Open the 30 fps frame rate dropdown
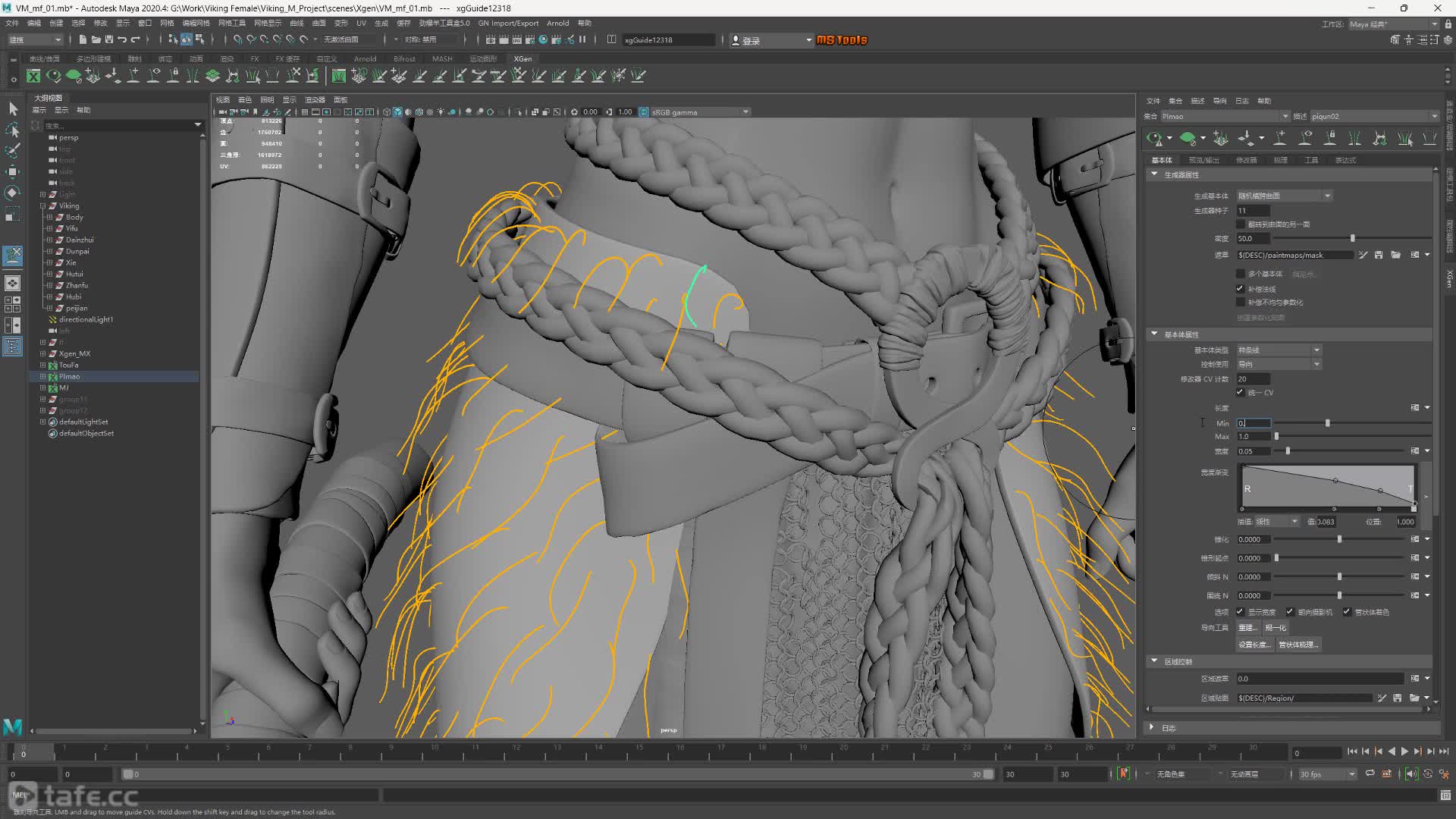1456x819 pixels. (x=1327, y=774)
